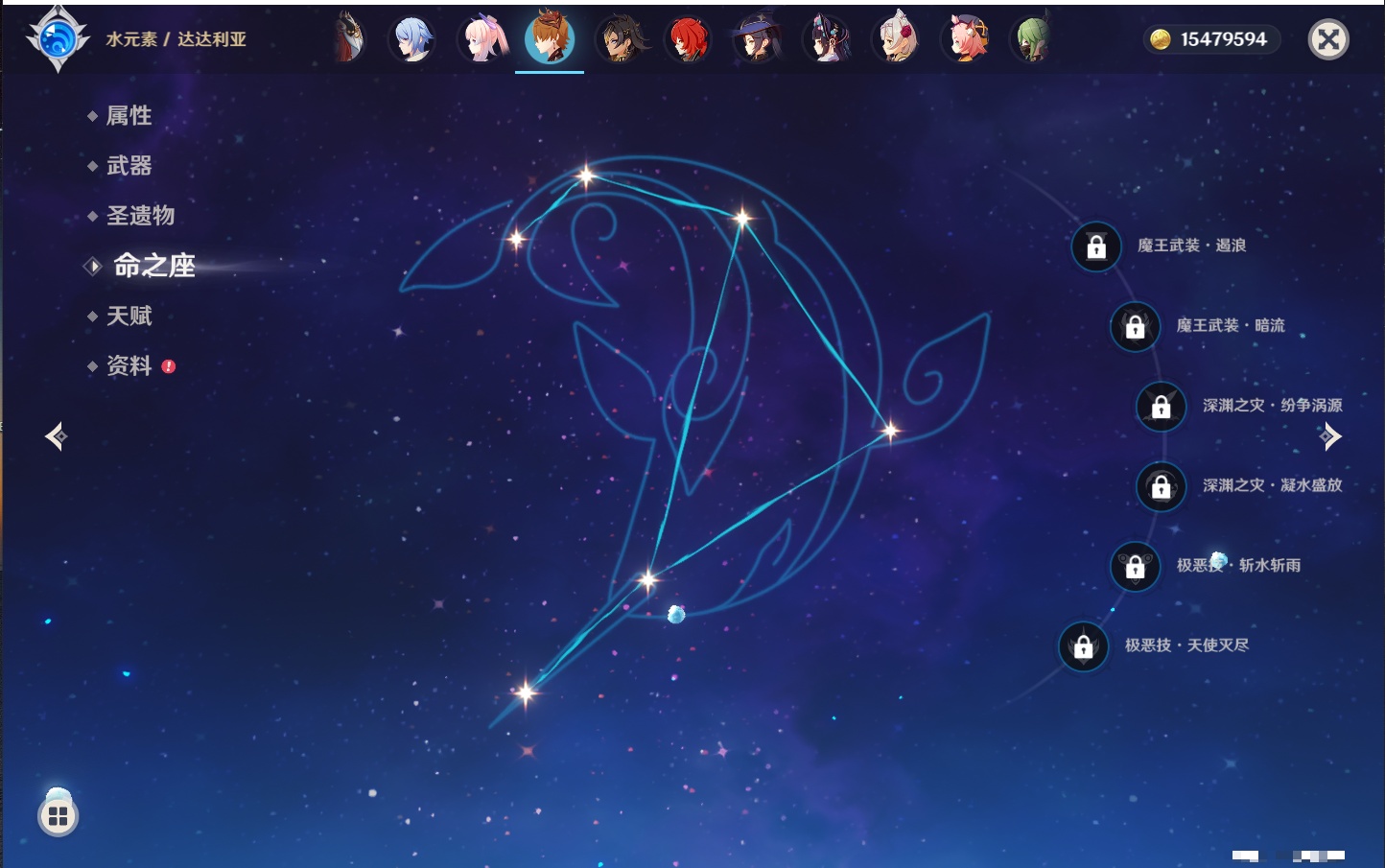Select the black-haired character with floral headdress
This screenshot has width=1385, height=868.
827,39
